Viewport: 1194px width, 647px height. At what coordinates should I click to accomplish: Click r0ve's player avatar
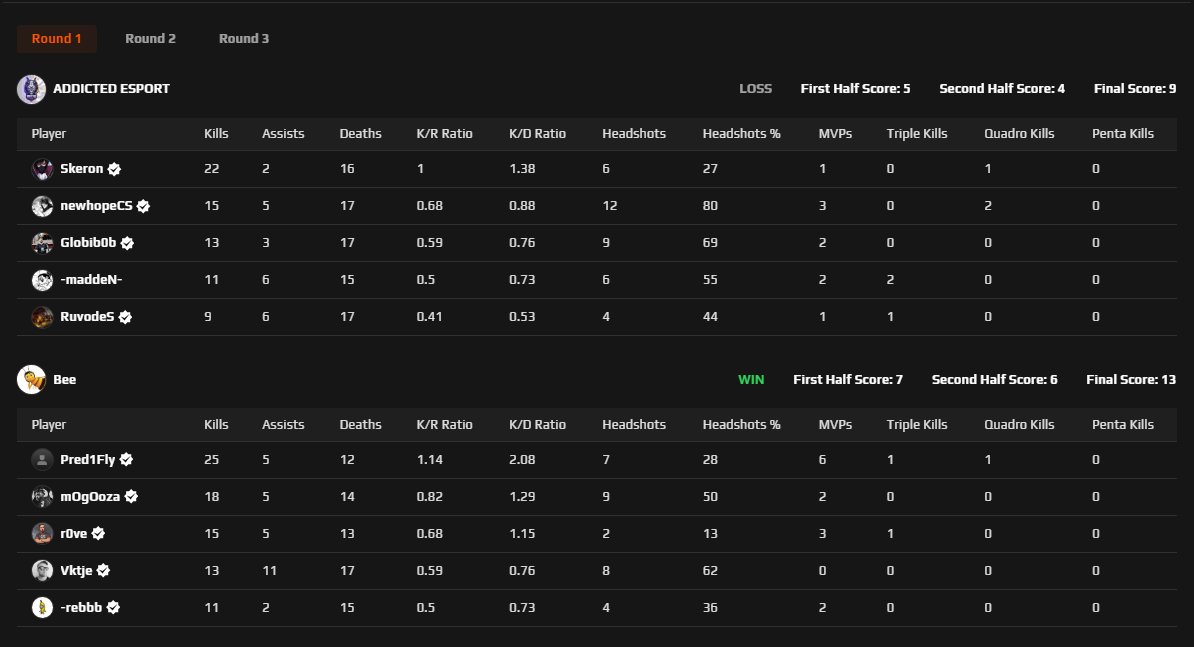[x=42, y=534]
